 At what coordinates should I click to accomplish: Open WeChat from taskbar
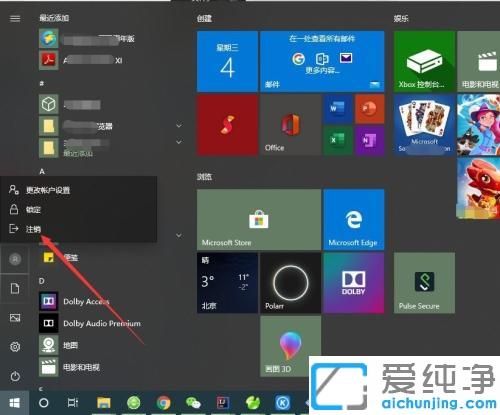click(193, 403)
